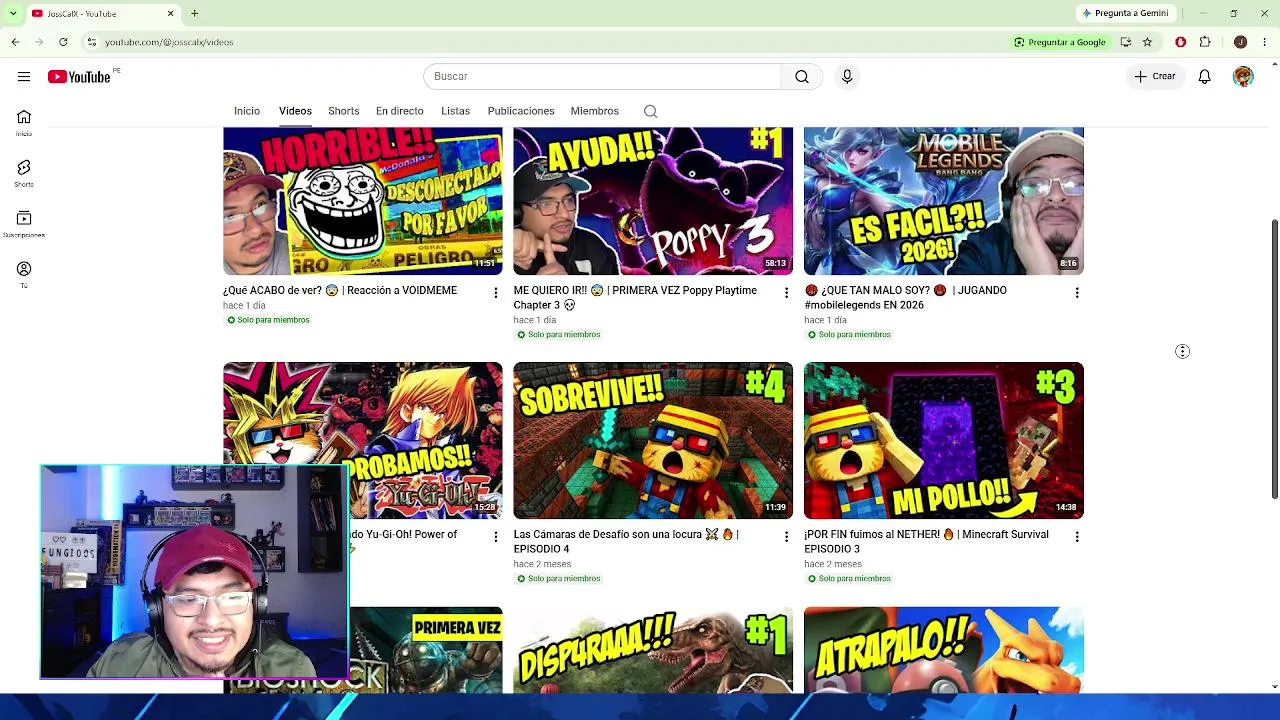Image resolution: width=1280 pixels, height=720 pixels.
Task: Play the MI POLLO!! #3 Minecraft thumbnail
Action: [944, 440]
